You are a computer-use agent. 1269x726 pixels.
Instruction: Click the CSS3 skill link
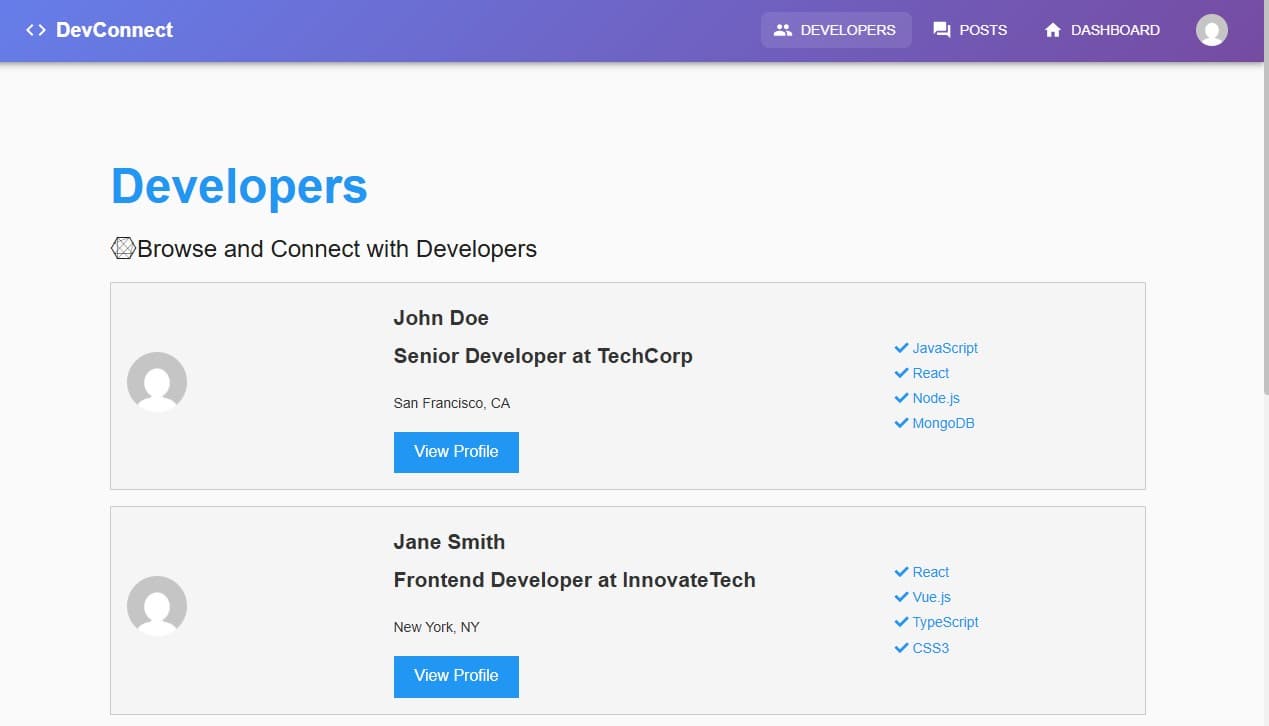pos(929,648)
